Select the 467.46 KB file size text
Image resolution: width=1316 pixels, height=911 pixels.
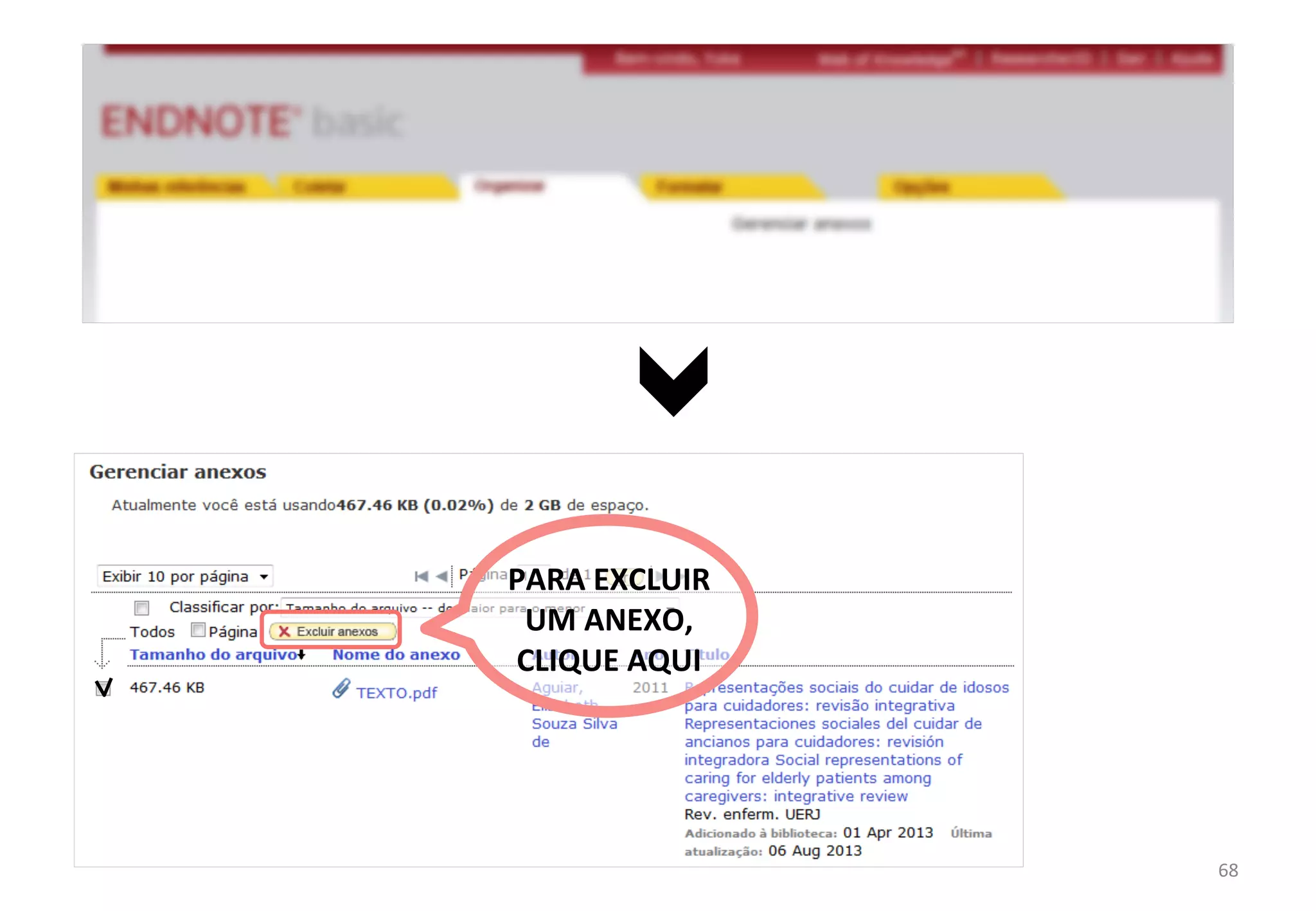click(167, 687)
